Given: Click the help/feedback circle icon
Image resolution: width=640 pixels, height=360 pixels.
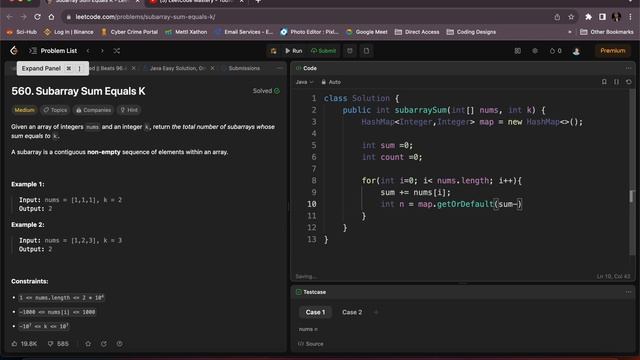Looking at the screenshot, I should point(119,344).
